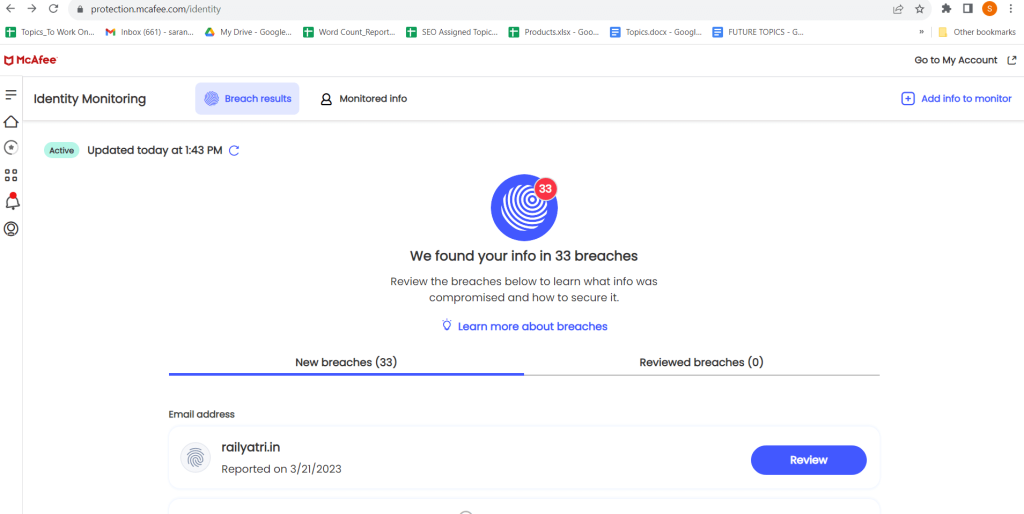Select the Reviewed breaches (0) tab
The width and height of the screenshot is (1024, 514).
coord(701,362)
